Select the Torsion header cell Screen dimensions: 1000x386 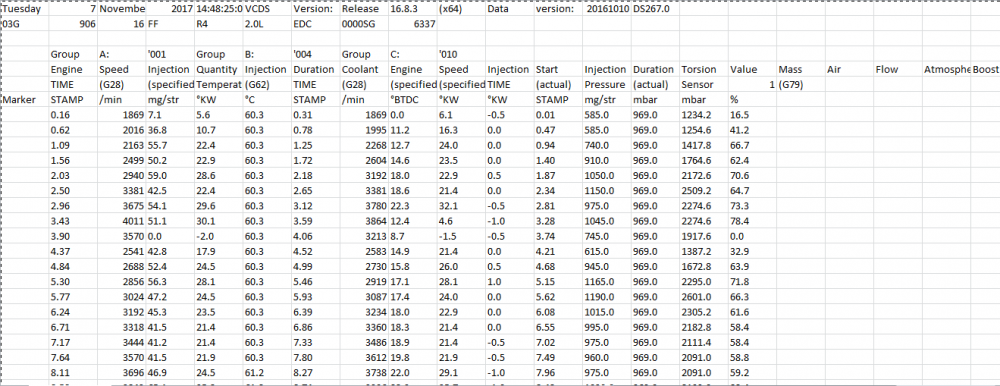pos(704,70)
